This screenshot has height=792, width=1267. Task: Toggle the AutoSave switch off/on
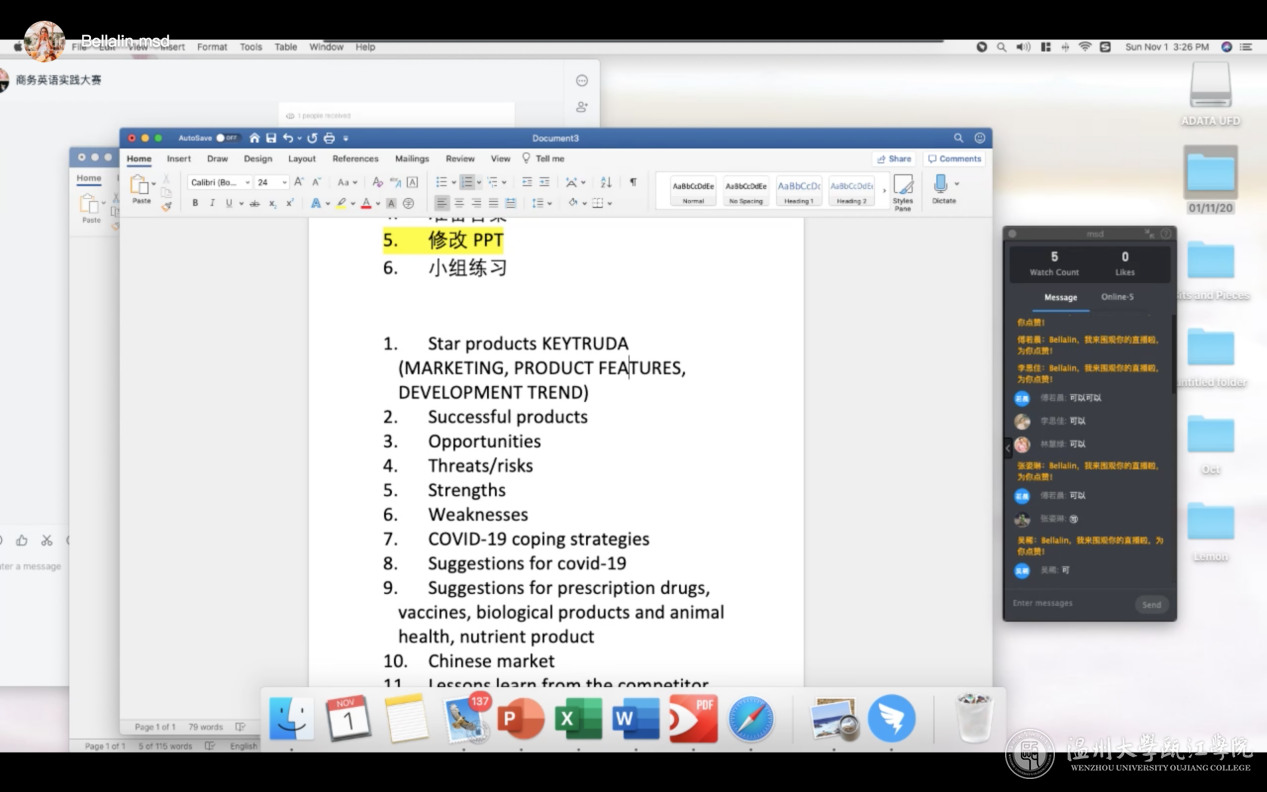click(x=228, y=138)
